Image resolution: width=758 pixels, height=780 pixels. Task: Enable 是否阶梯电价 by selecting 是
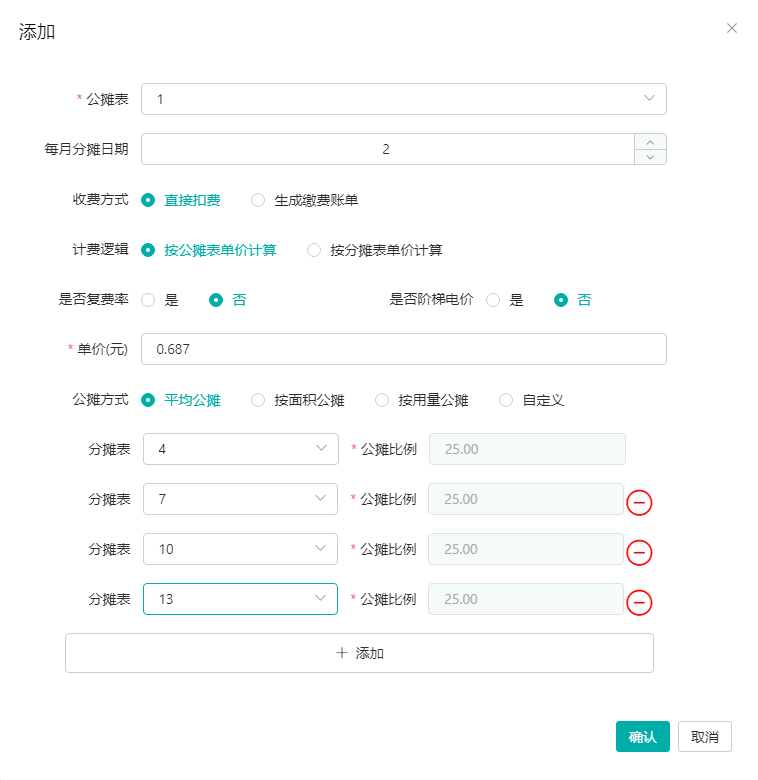[x=493, y=300]
